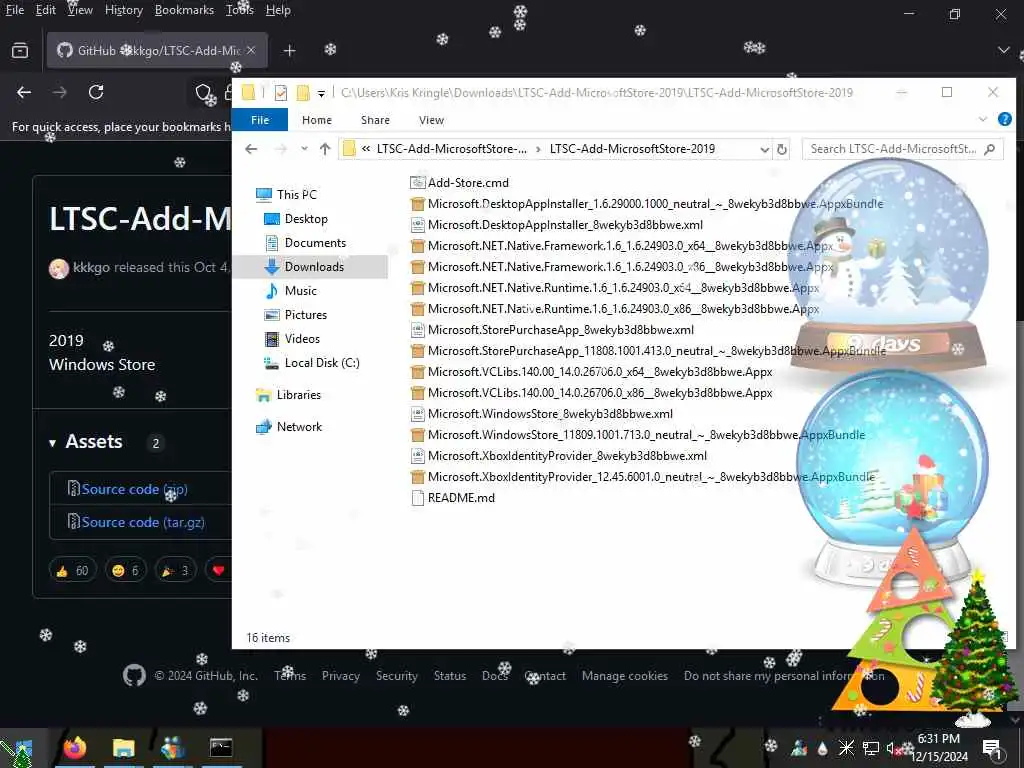The image size is (1024, 768).
Task: Select Microsoft.XboxIdentityProvider_8wekyb3d8bbwe.xml file
Action: [558, 456]
